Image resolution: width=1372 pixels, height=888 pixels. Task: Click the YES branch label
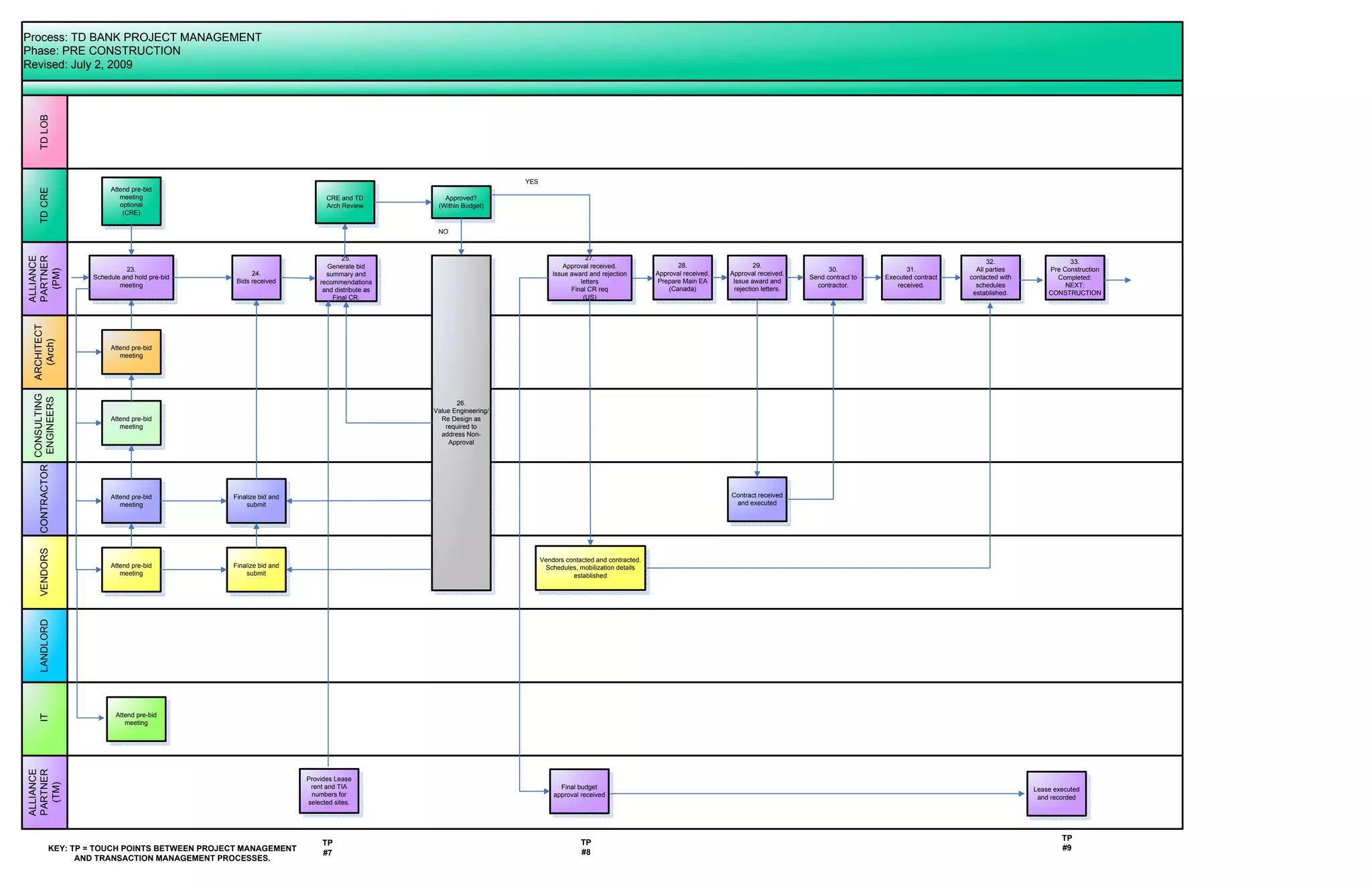click(531, 182)
